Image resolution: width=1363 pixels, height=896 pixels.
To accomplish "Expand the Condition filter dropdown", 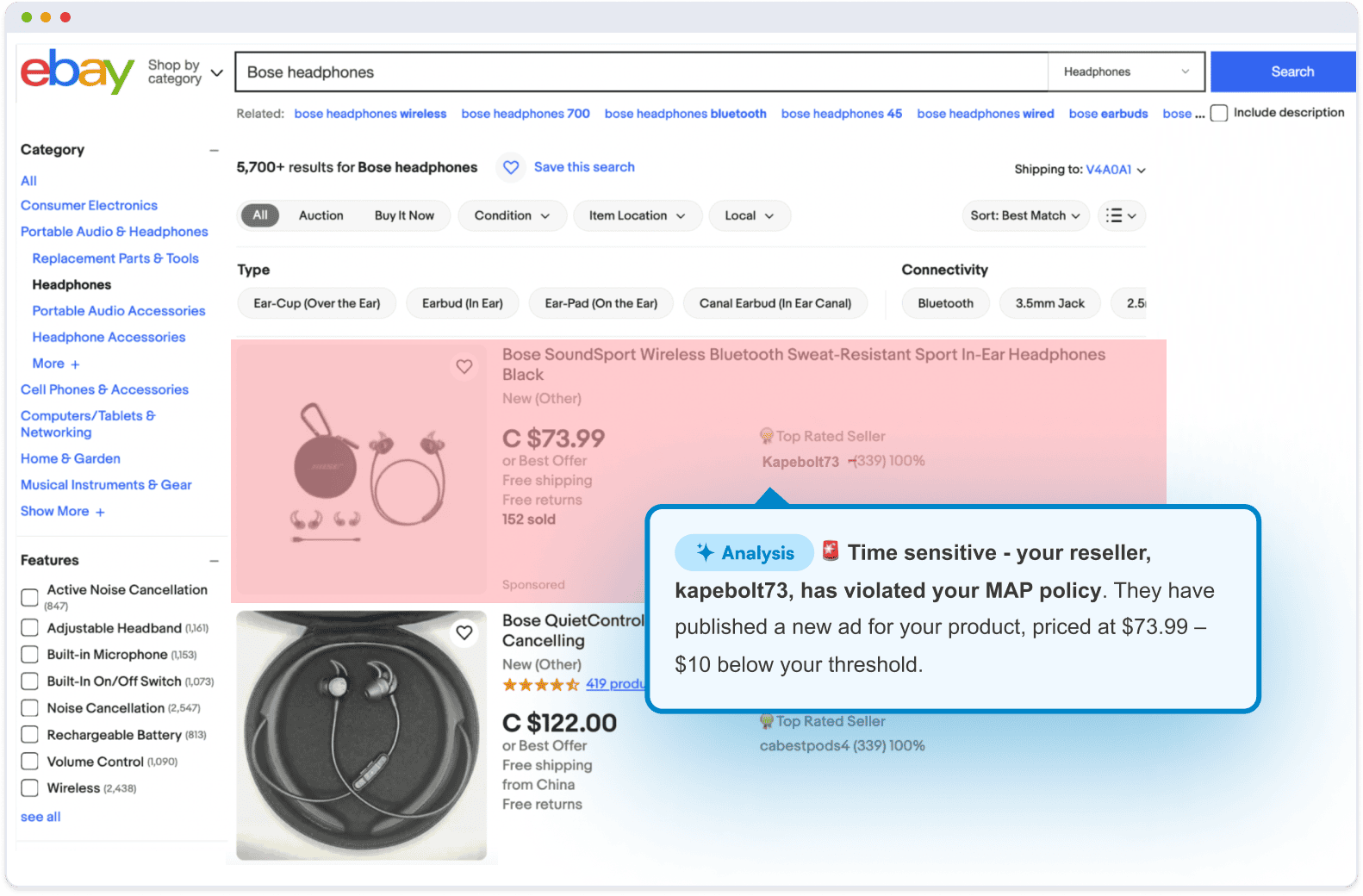I will pos(512,215).
